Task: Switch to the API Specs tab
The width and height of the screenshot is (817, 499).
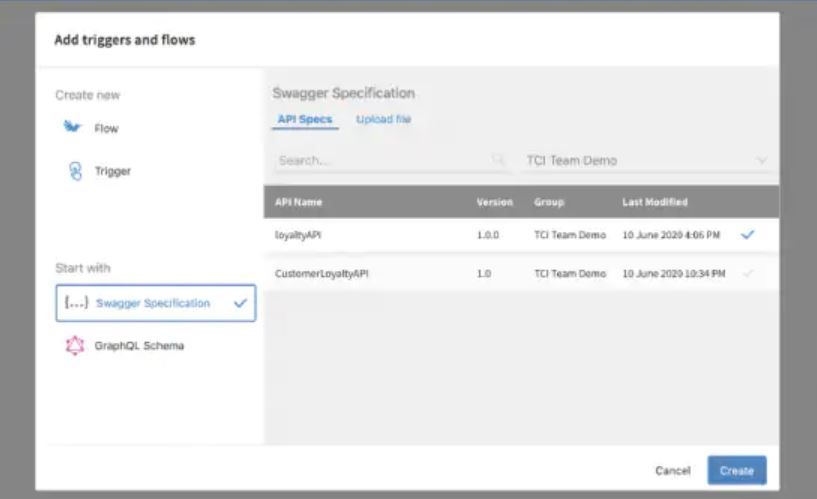Action: tap(304, 119)
